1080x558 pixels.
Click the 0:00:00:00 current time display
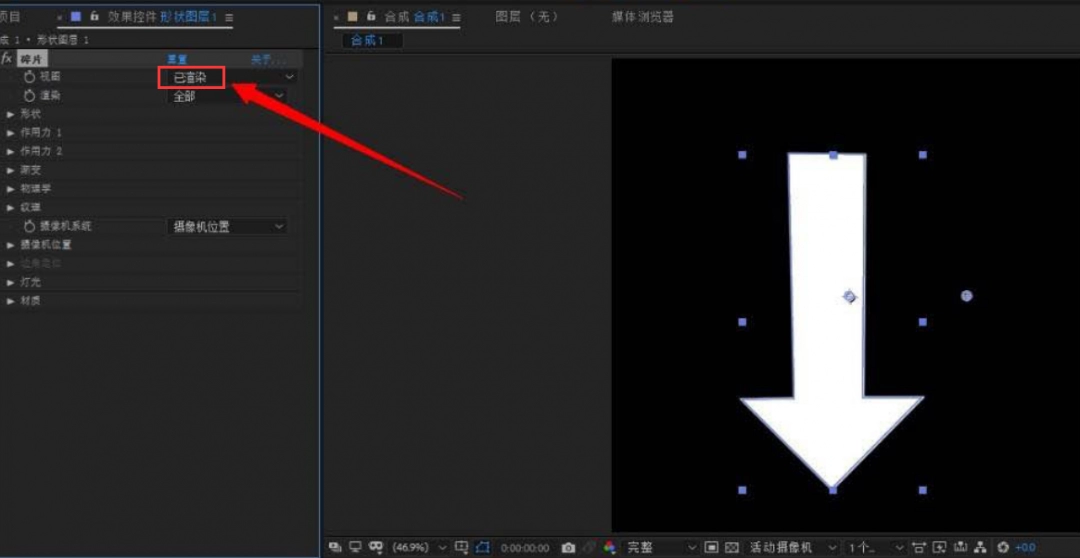click(x=524, y=548)
